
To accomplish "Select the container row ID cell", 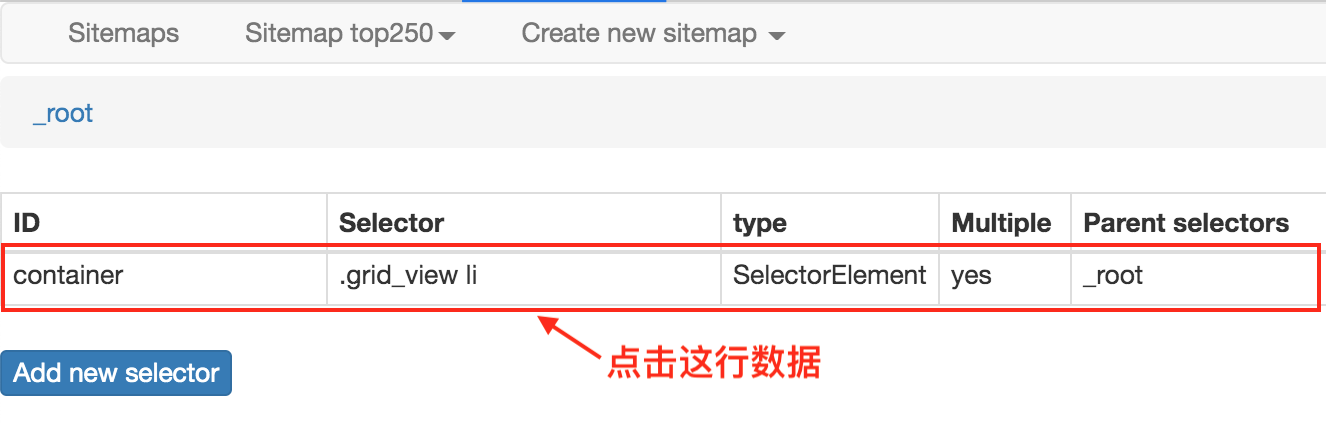I will [x=165, y=274].
